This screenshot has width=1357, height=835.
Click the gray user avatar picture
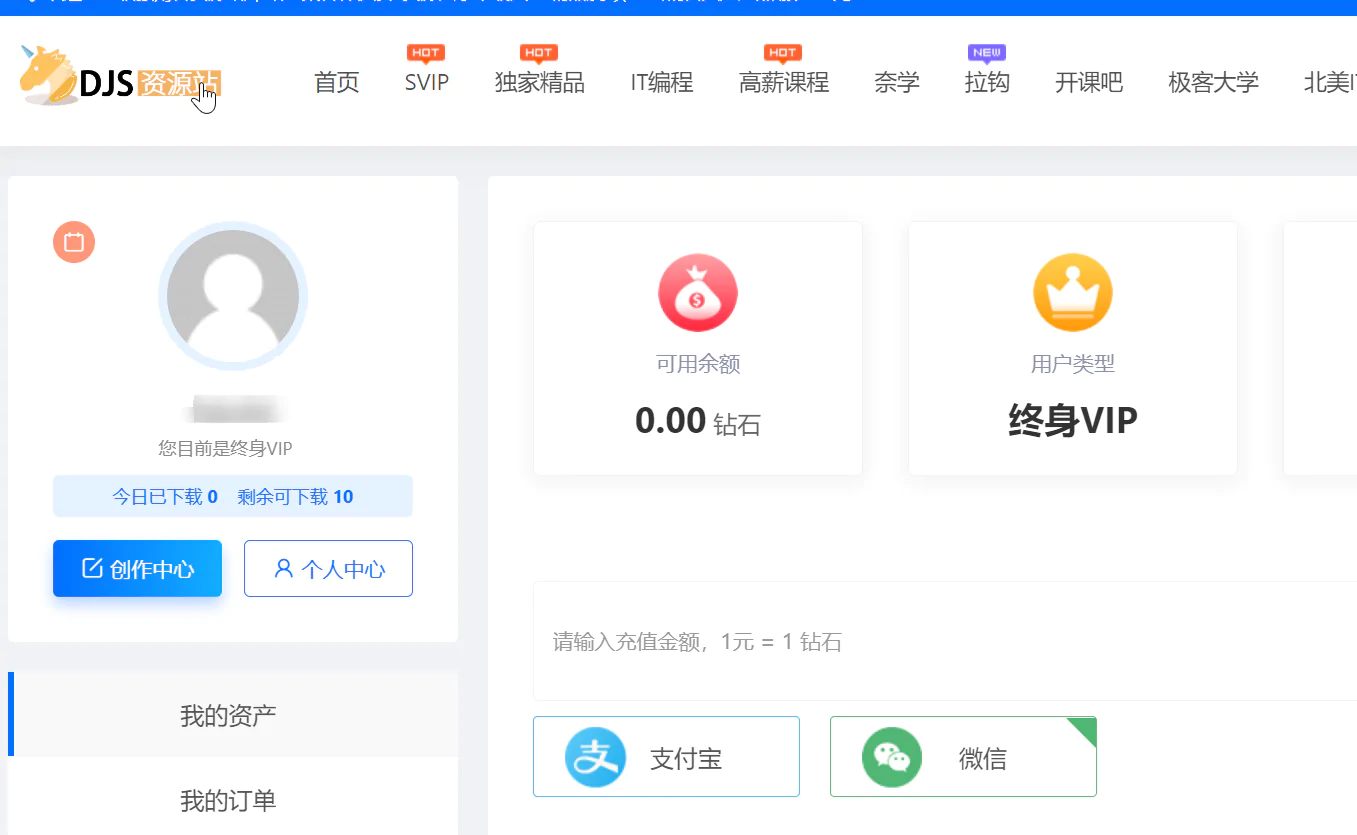233,297
